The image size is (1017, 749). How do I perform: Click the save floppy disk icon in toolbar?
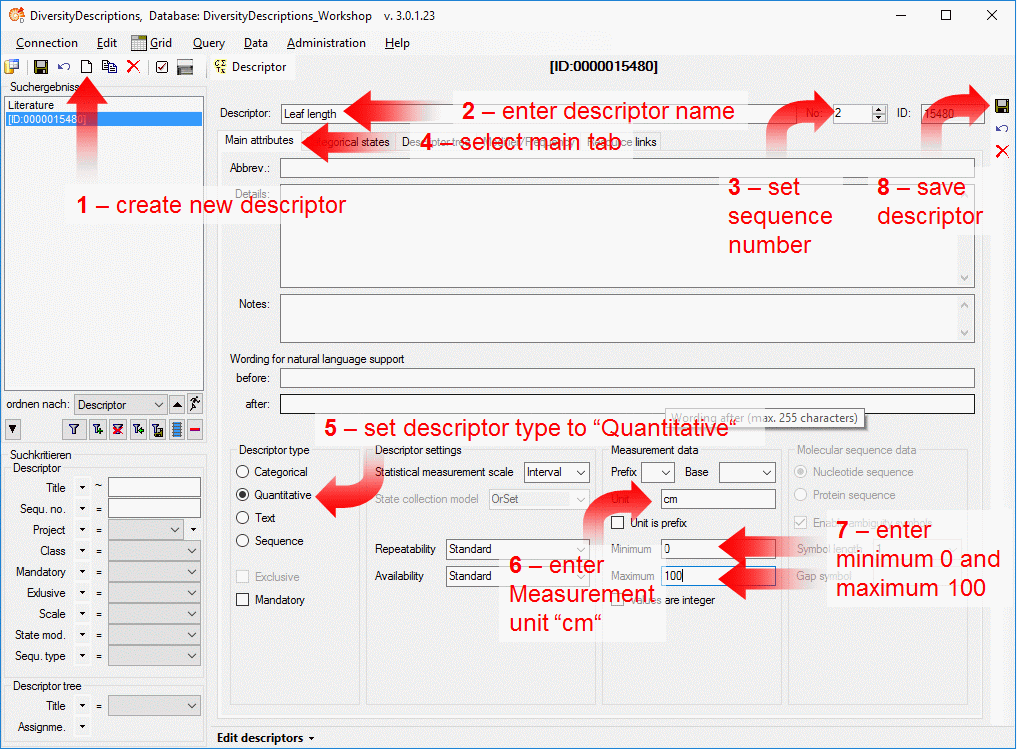[x=41, y=67]
